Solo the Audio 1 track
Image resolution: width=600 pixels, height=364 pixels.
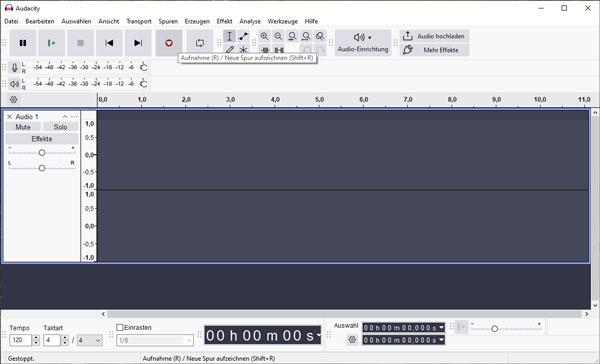tap(60, 127)
